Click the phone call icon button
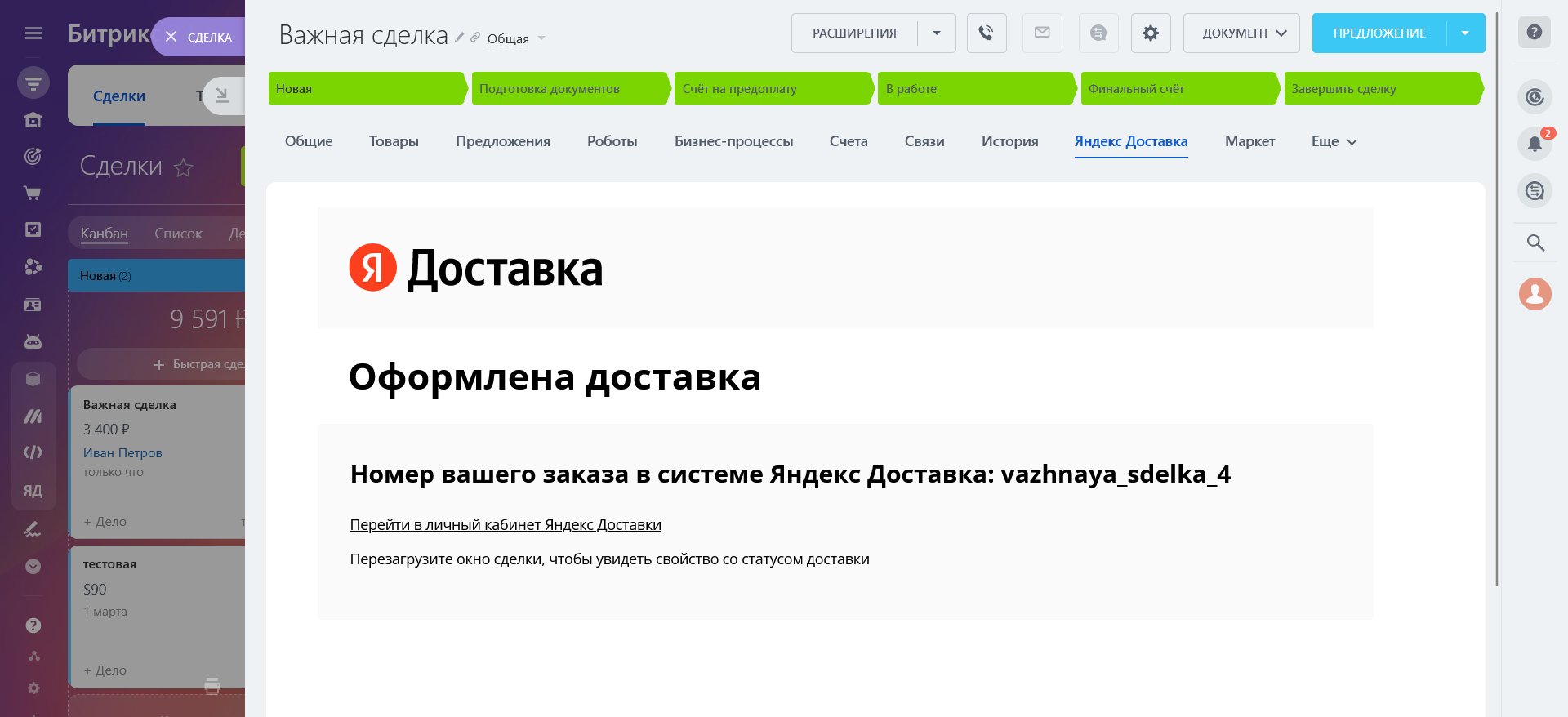This screenshot has height=717, width=1568. pyautogui.click(x=986, y=33)
